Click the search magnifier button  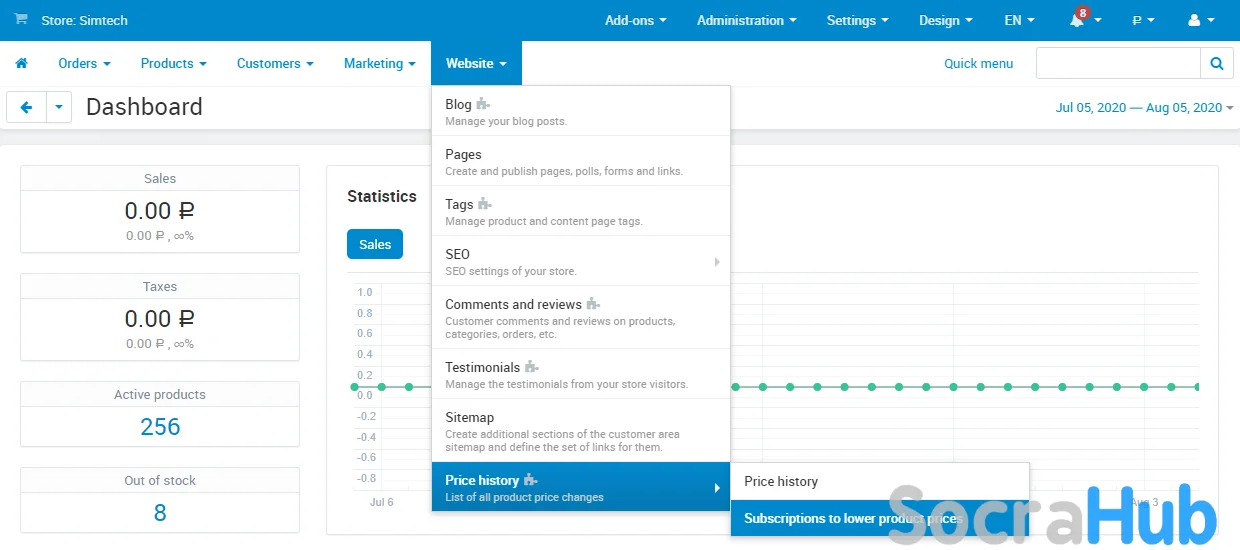tap(1216, 63)
